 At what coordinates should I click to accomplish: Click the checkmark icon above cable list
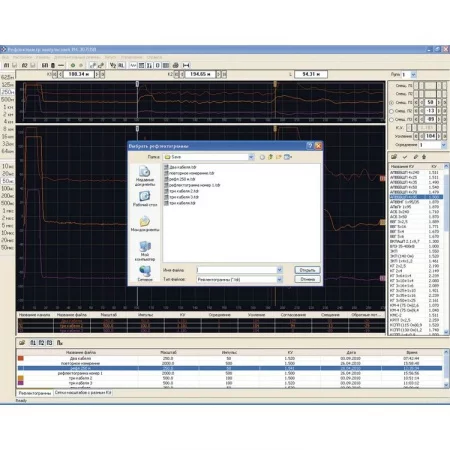click(x=405, y=157)
